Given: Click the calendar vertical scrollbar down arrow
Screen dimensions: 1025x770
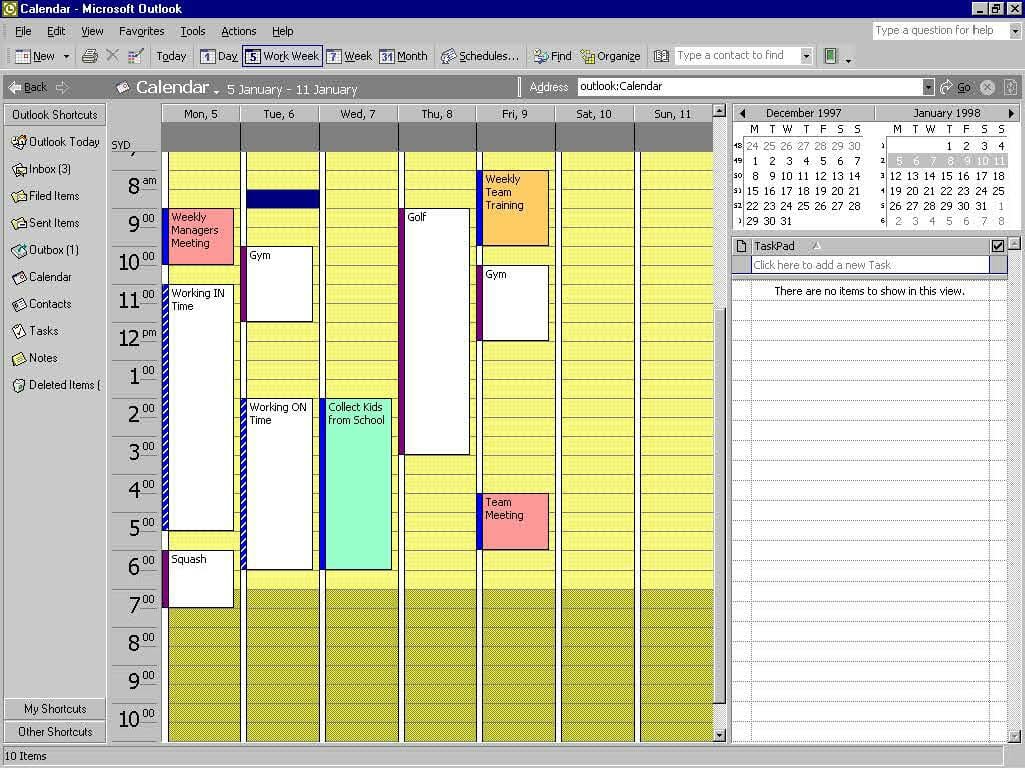Looking at the screenshot, I should 719,735.
